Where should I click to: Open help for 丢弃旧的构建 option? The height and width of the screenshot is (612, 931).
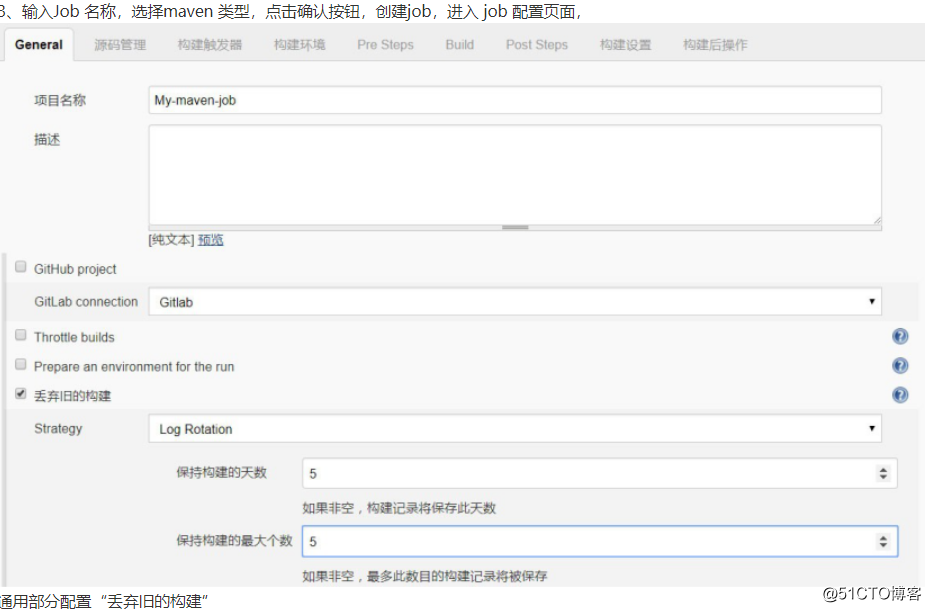[900, 395]
